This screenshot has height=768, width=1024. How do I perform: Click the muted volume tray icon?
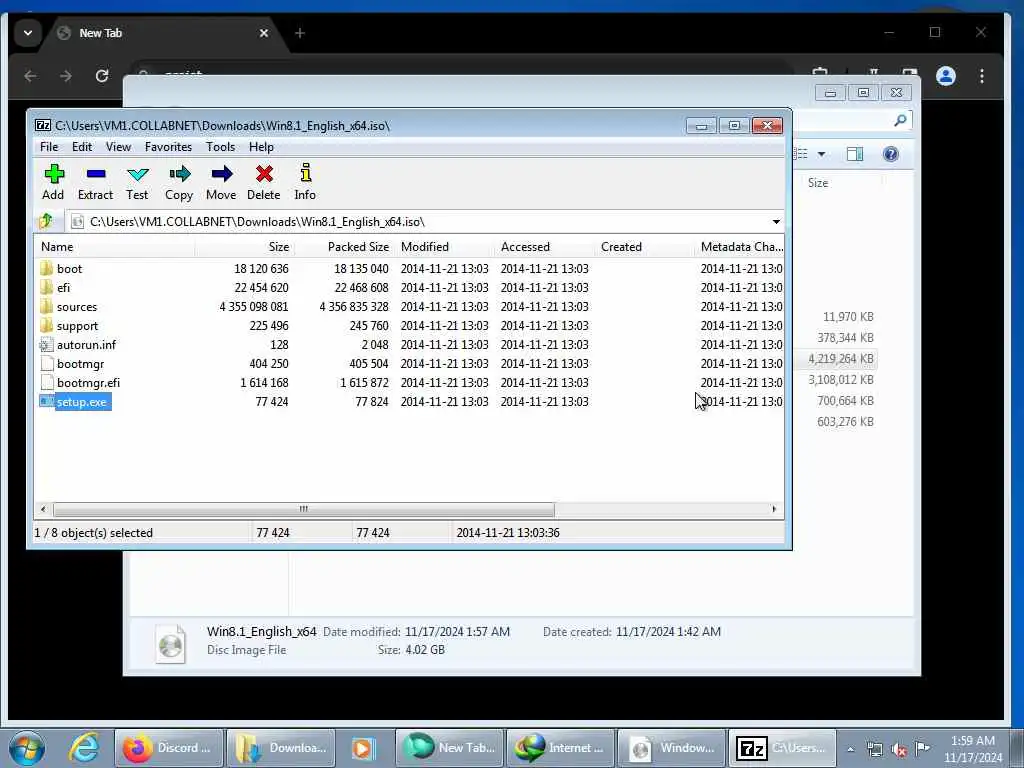(x=899, y=750)
